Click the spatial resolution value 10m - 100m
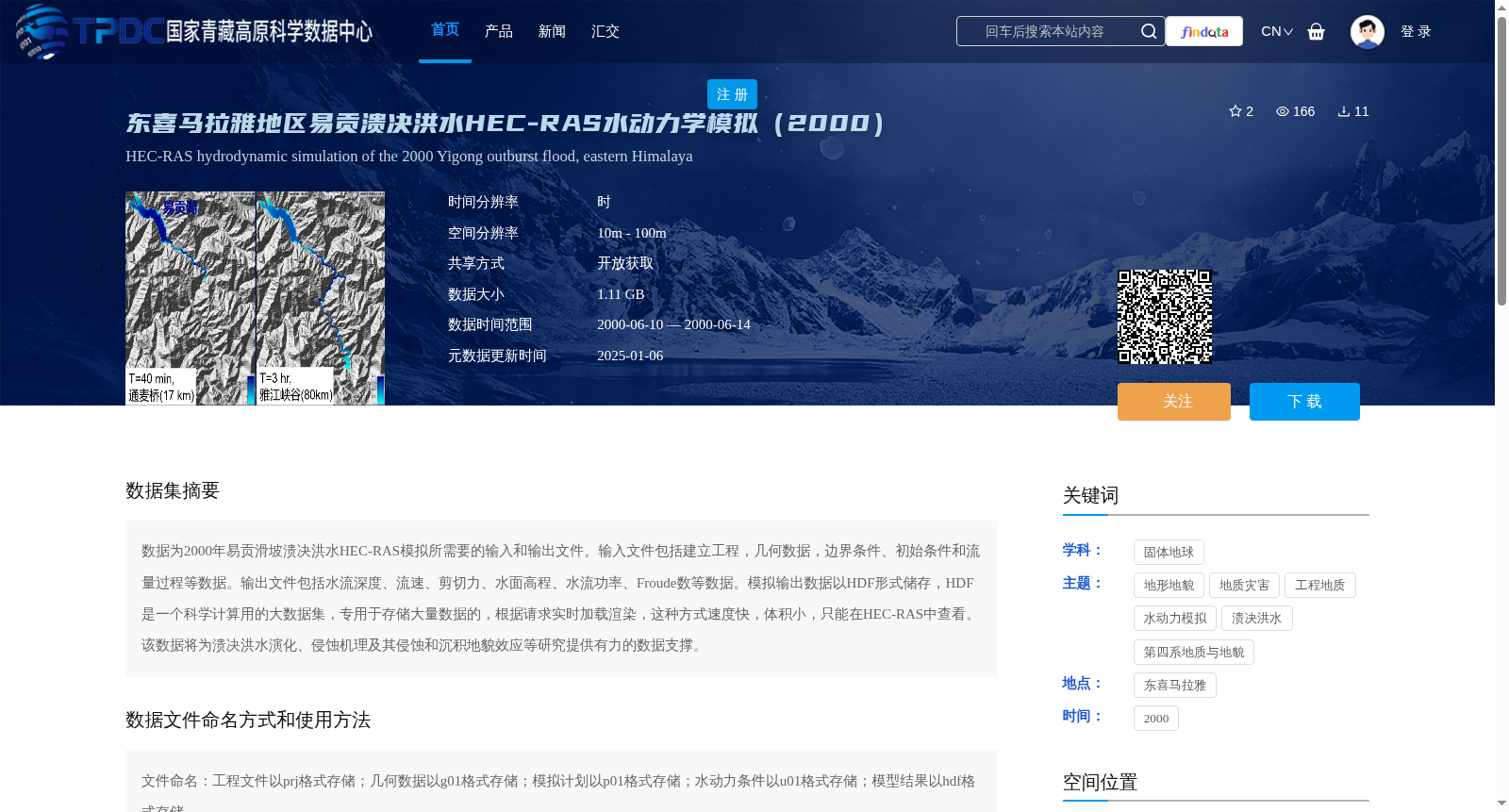Screen dimensions: 1509x812 pos(632,233)
